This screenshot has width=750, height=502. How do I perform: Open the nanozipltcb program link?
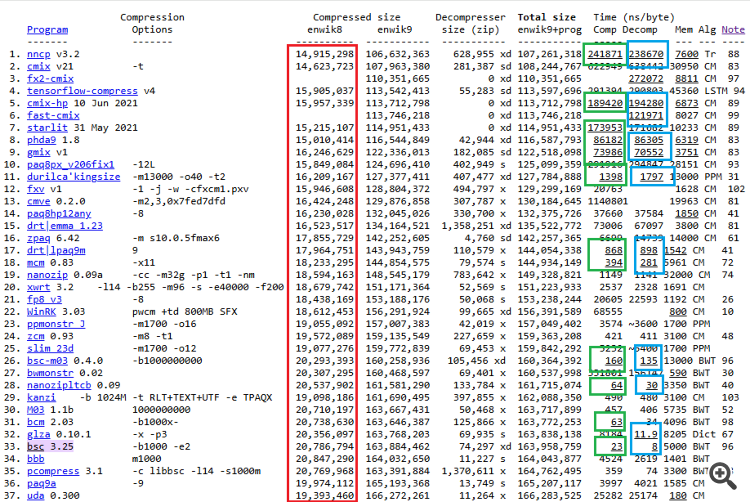59,385
